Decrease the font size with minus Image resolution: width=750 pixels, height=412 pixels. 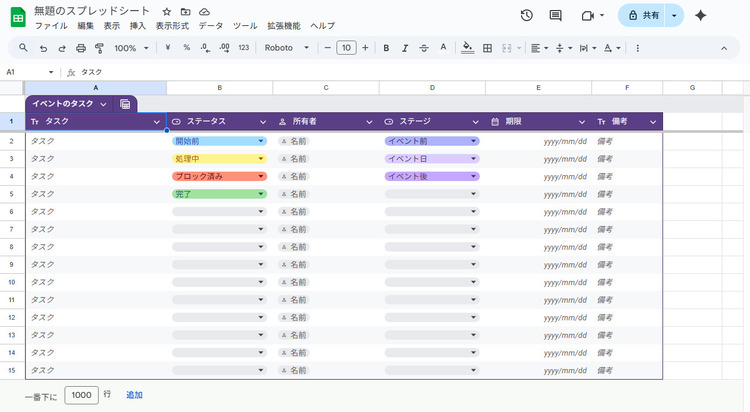pyautogui.click(x=328, y=48)
